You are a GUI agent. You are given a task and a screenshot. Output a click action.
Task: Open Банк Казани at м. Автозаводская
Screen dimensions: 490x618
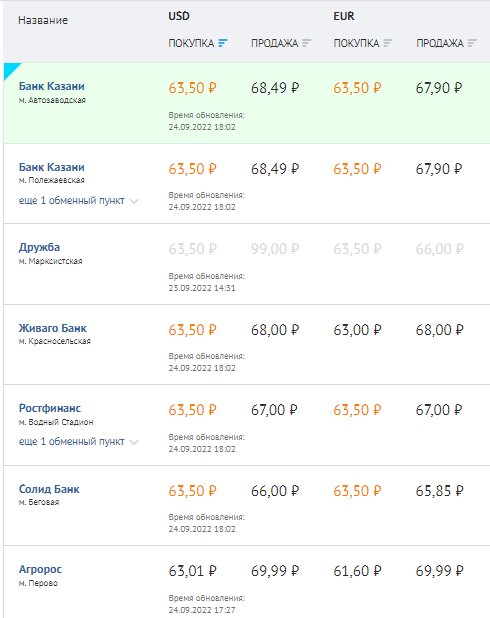[x=52, y=86]
